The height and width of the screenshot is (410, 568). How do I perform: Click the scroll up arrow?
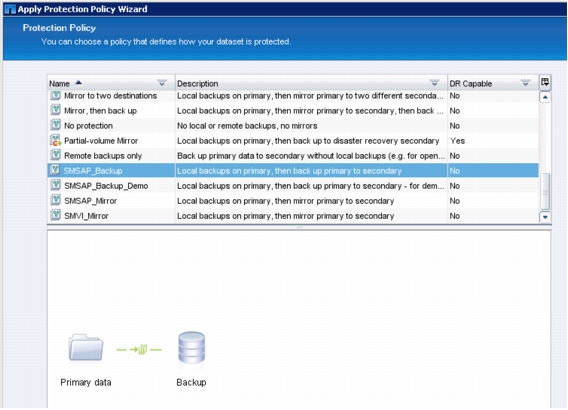pos(545,97)
